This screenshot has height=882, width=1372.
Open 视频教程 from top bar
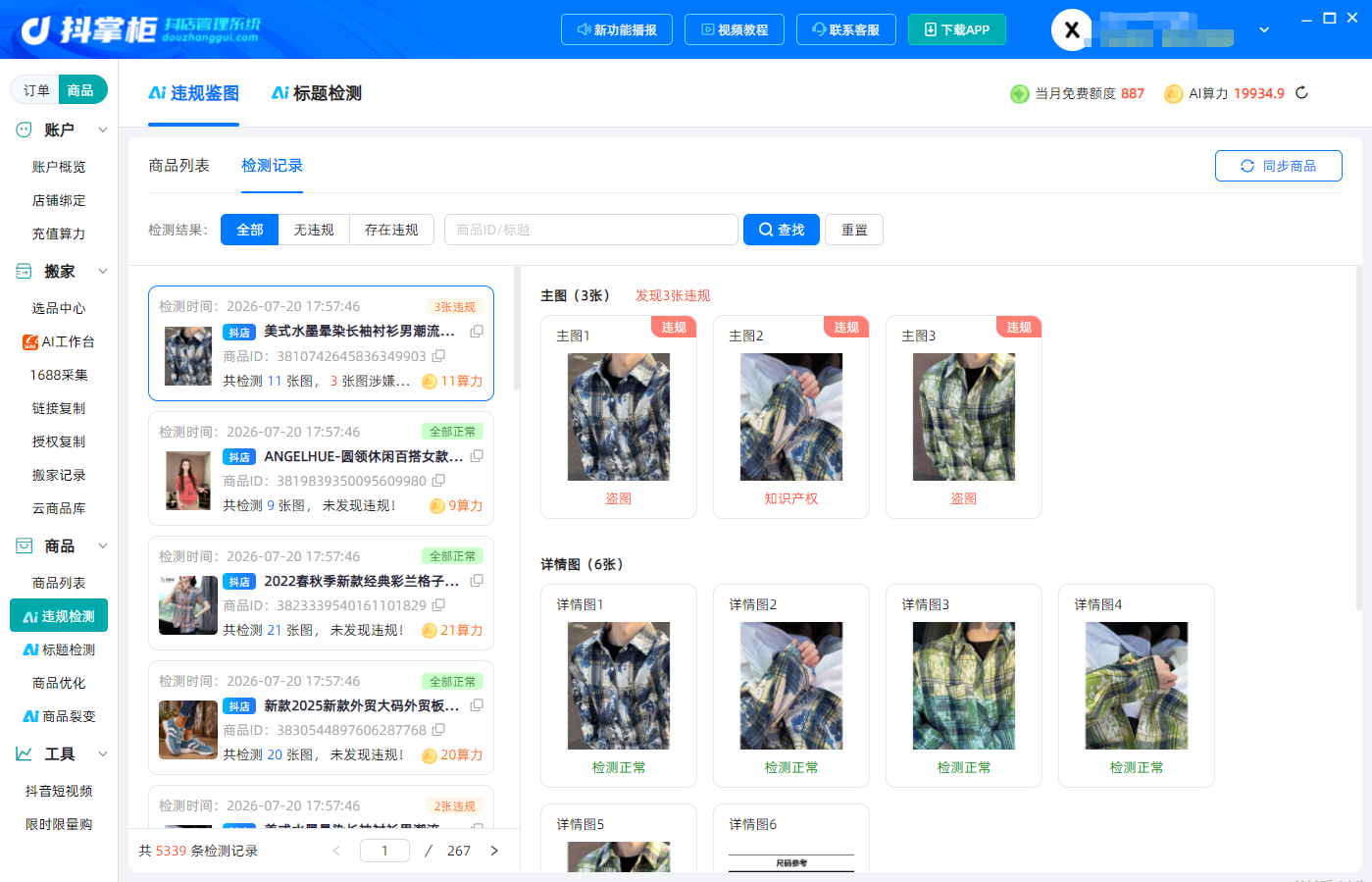pyautogui.click(x=735, y=29)
